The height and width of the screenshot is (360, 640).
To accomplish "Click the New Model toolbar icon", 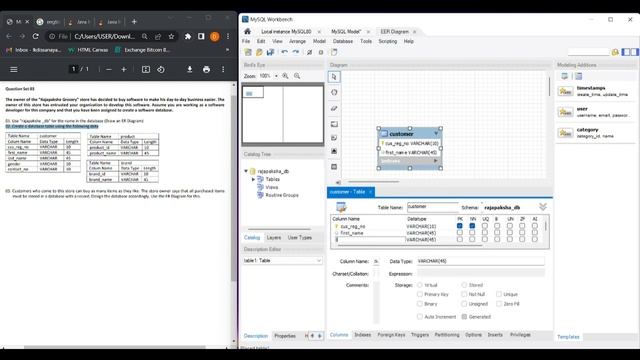I will [248, 52].
